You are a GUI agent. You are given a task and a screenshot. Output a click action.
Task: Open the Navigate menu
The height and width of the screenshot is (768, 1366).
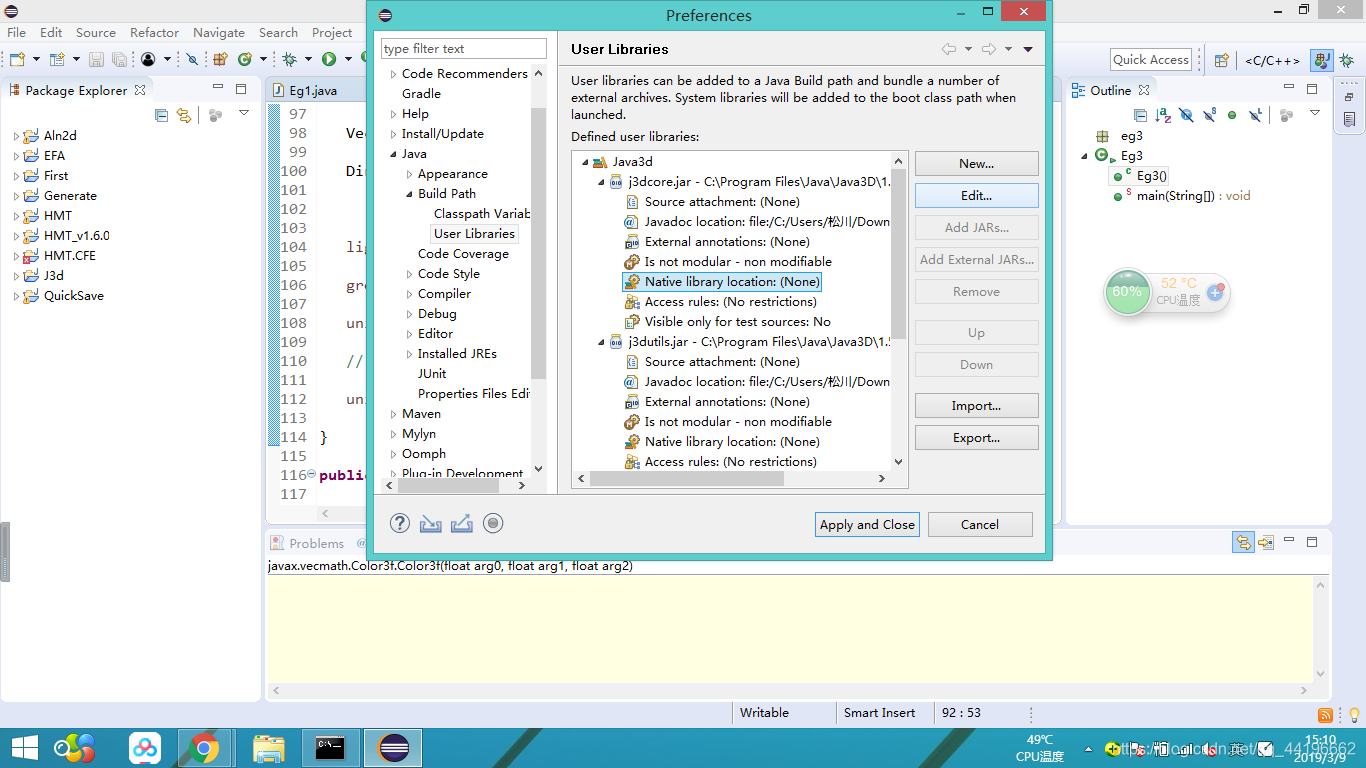click(x=219, y=32)
